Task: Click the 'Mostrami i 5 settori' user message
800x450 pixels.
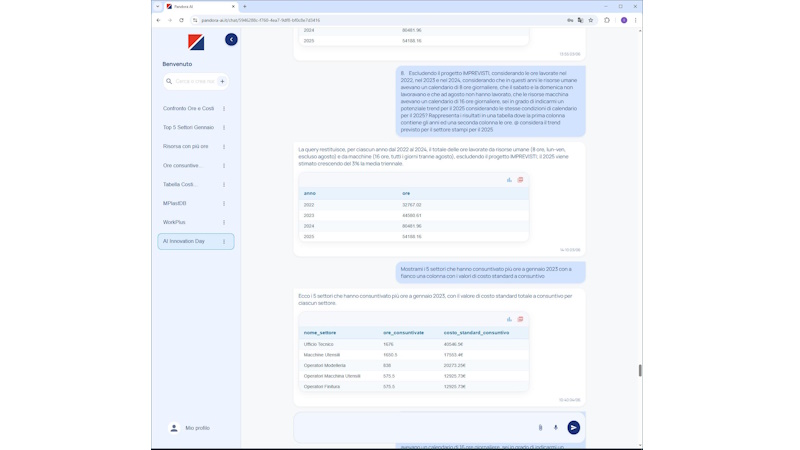Action: coord(490,272)
